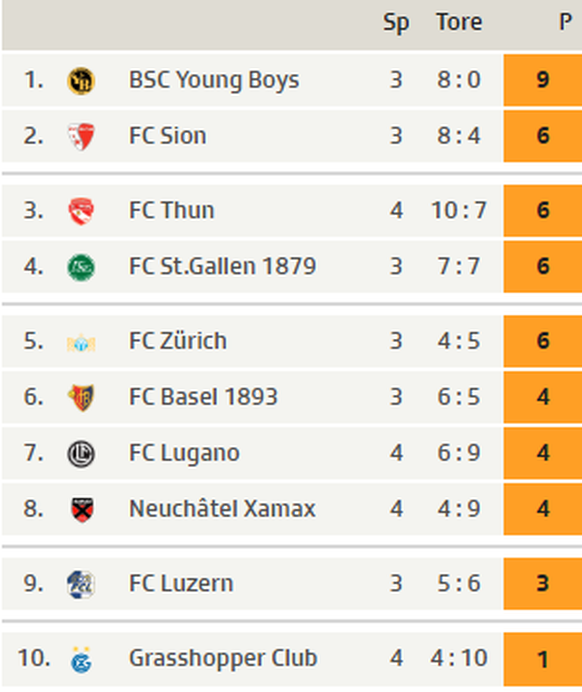Click the Neuchâtel Xamax black-red crest
The image size is (582, 692).
[x=82, y=509]
